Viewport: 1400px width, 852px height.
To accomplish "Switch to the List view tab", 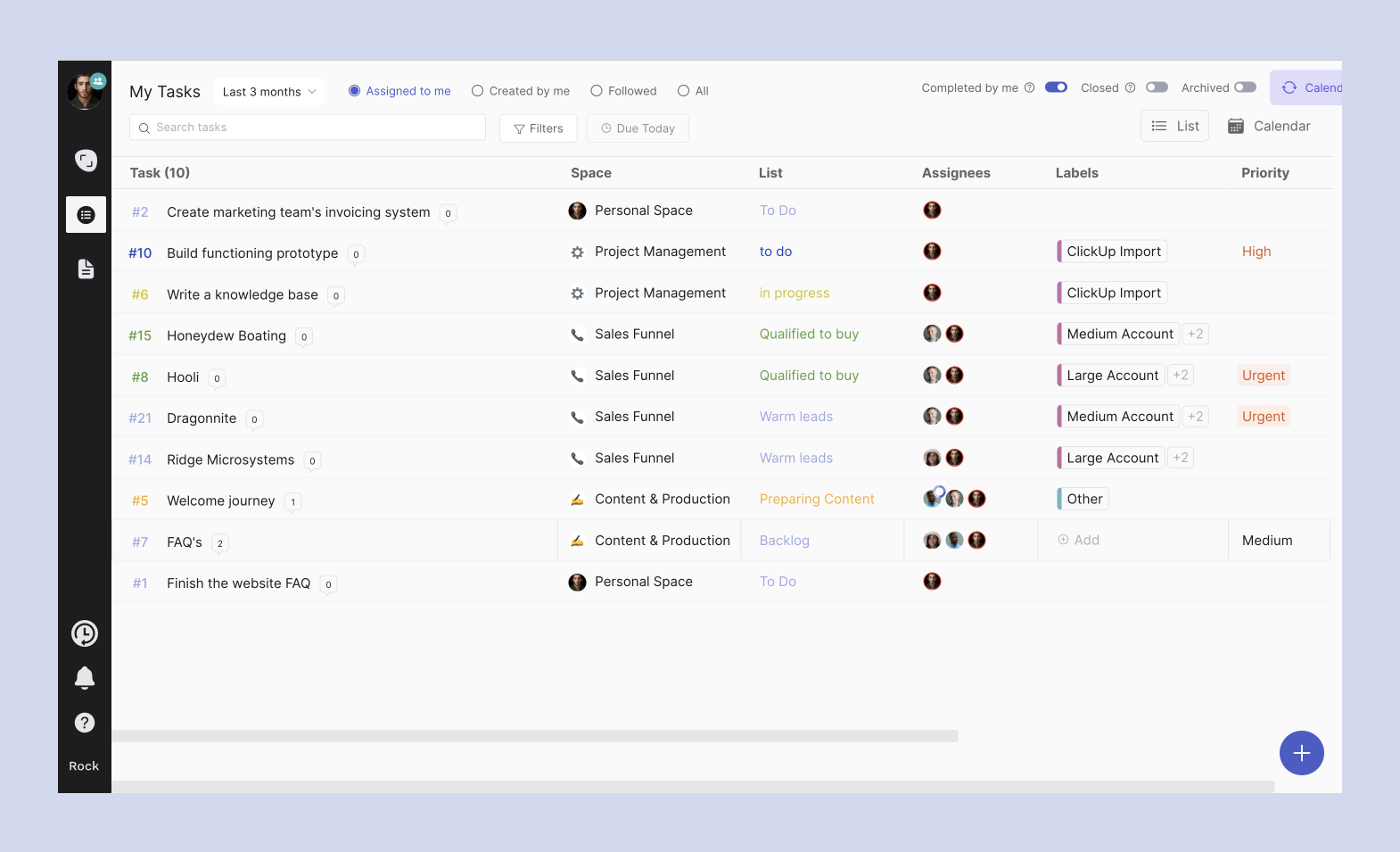I will click(x=1174, y=127).
